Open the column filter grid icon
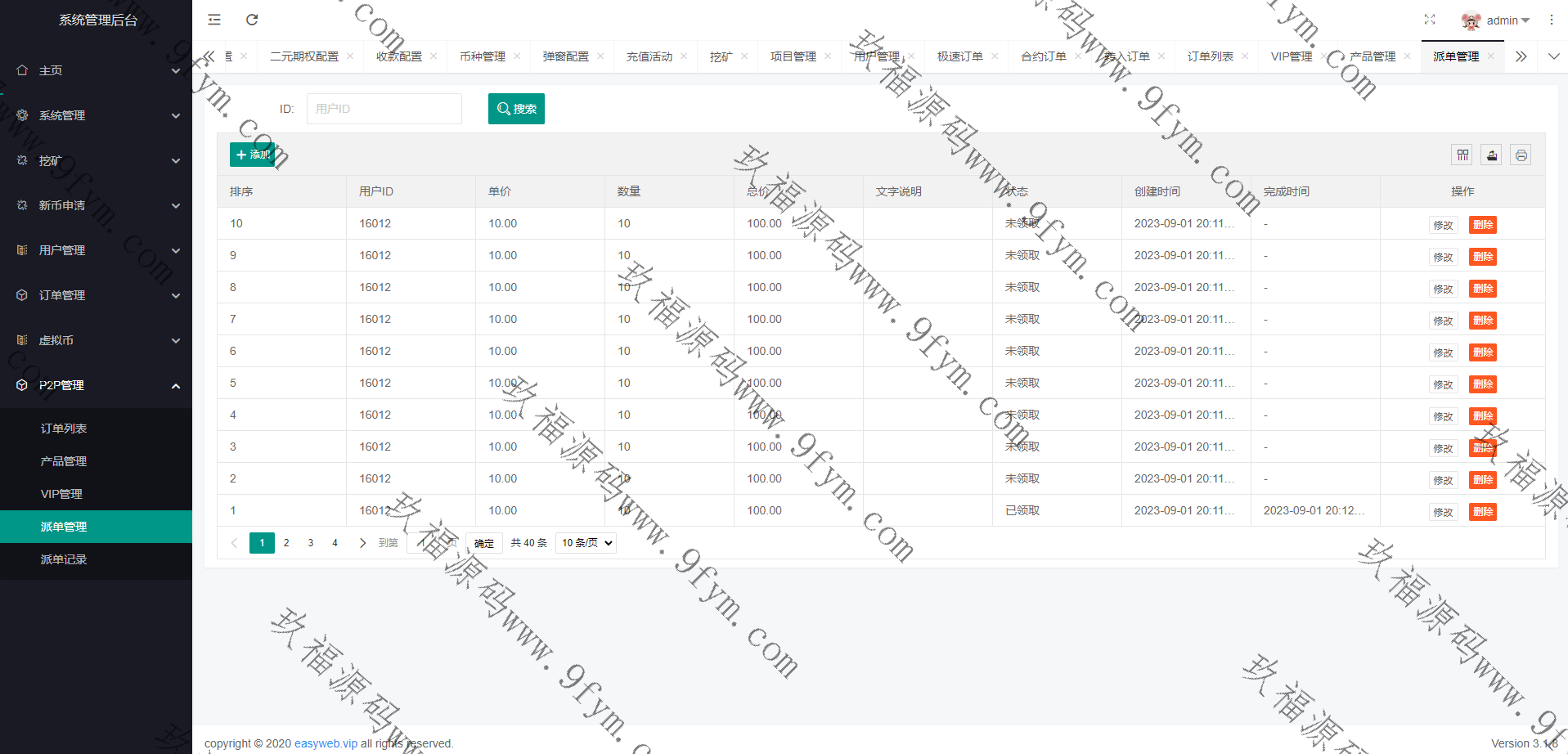 (x=1462, y=155)
